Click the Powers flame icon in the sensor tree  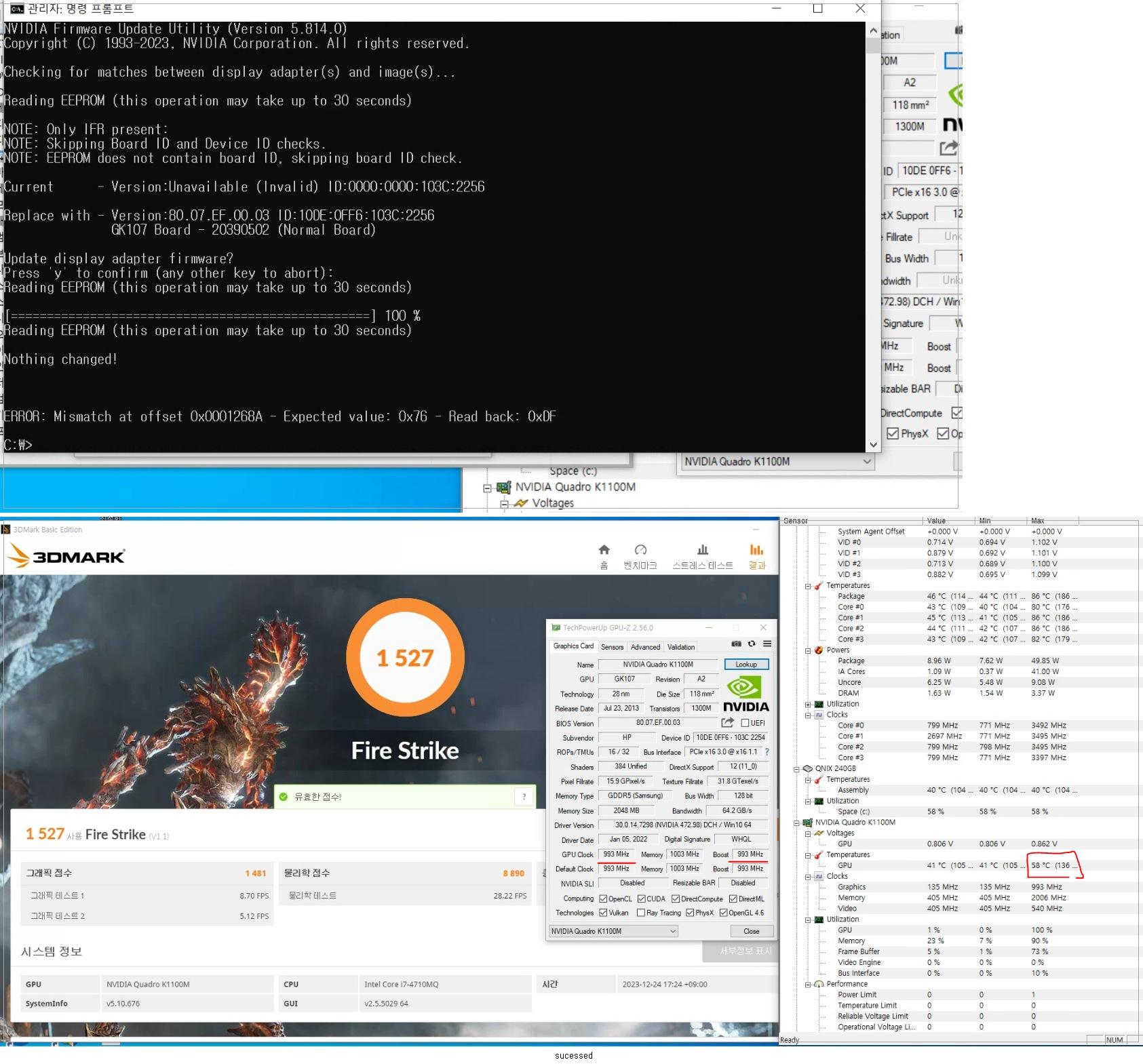pyautogui.click(x=819, y=650)
